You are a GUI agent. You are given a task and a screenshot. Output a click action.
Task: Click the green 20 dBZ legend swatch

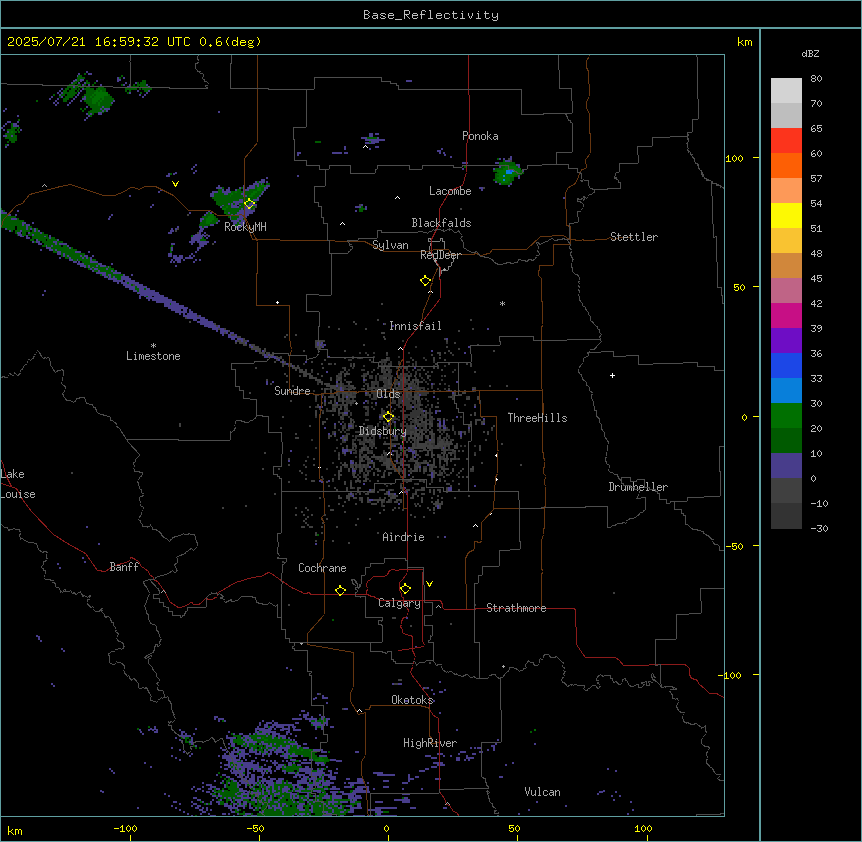786,416
